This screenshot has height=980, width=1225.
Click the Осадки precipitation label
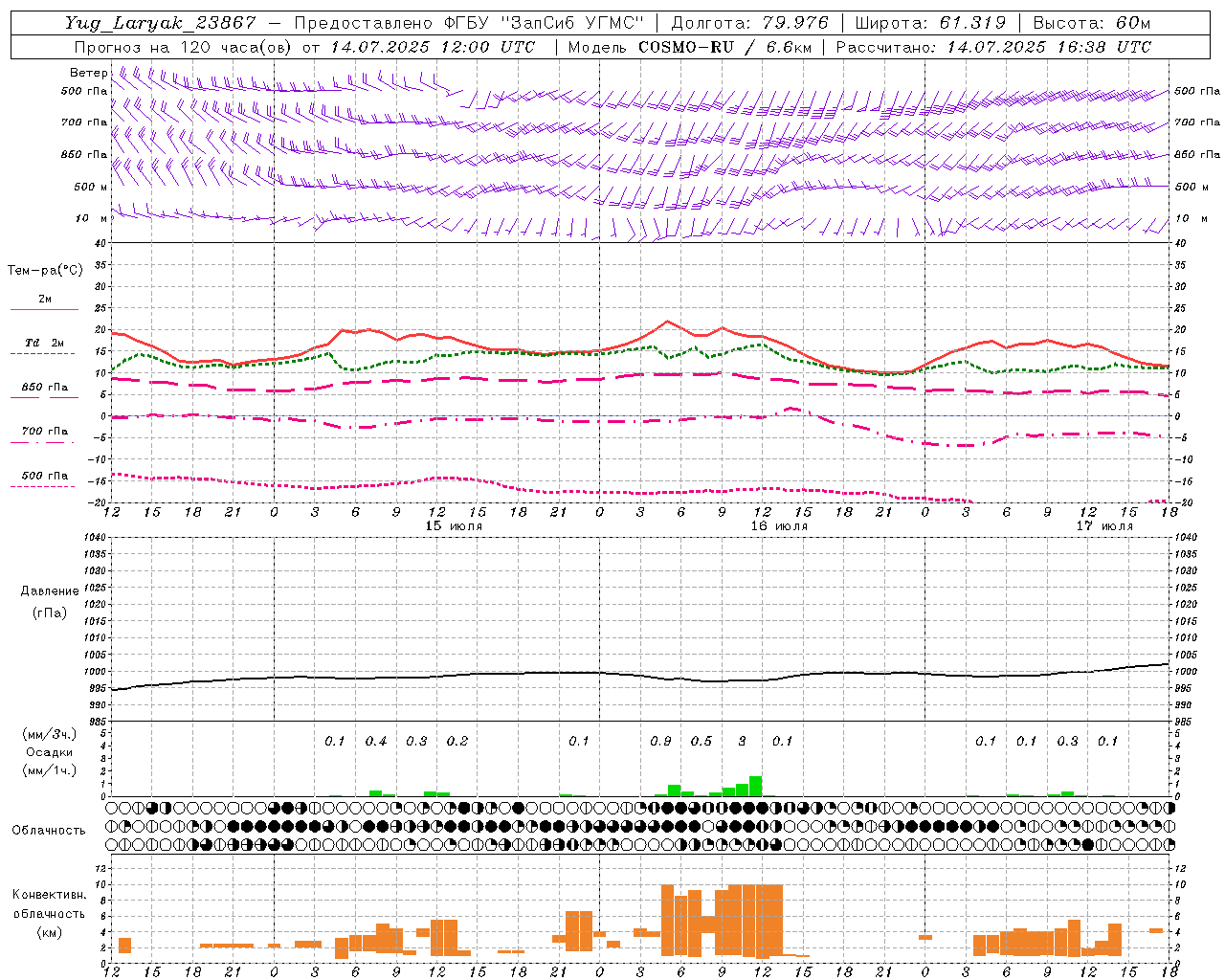[x=50, y=752]
